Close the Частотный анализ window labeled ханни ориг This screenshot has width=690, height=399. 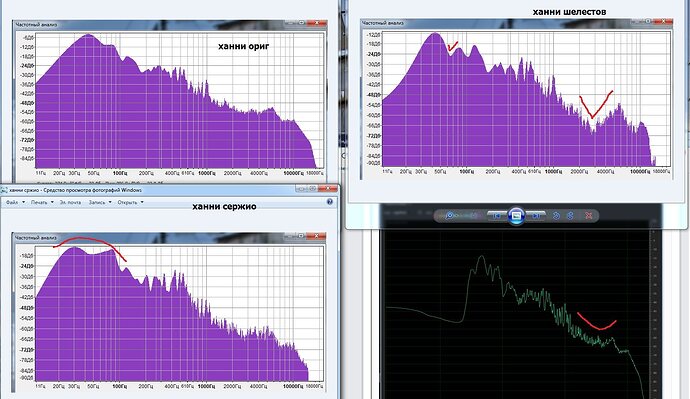click(x=317, y=23)
